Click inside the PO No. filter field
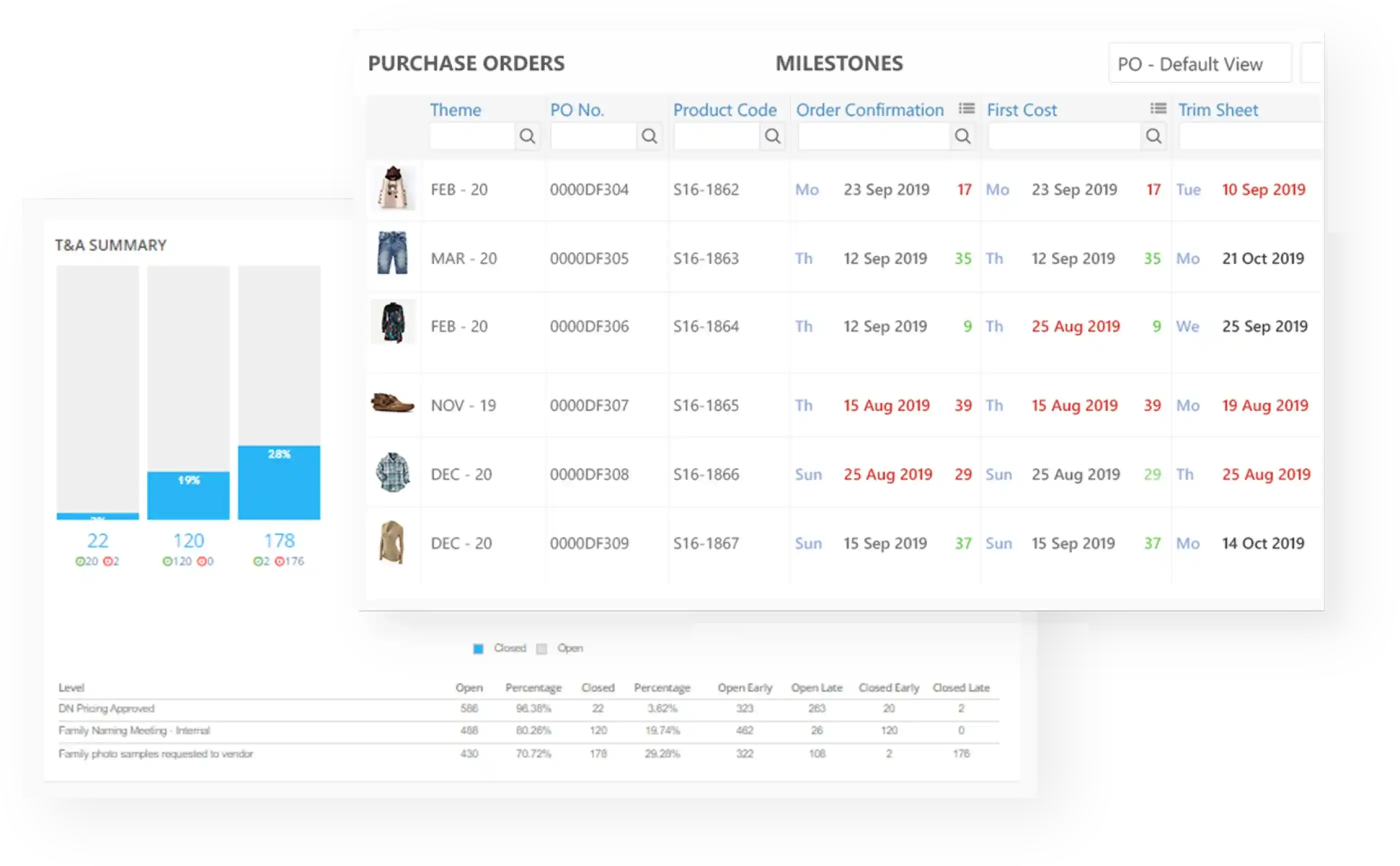Image resolution: width=1400 pixels, height=866 pixels. 593,136
